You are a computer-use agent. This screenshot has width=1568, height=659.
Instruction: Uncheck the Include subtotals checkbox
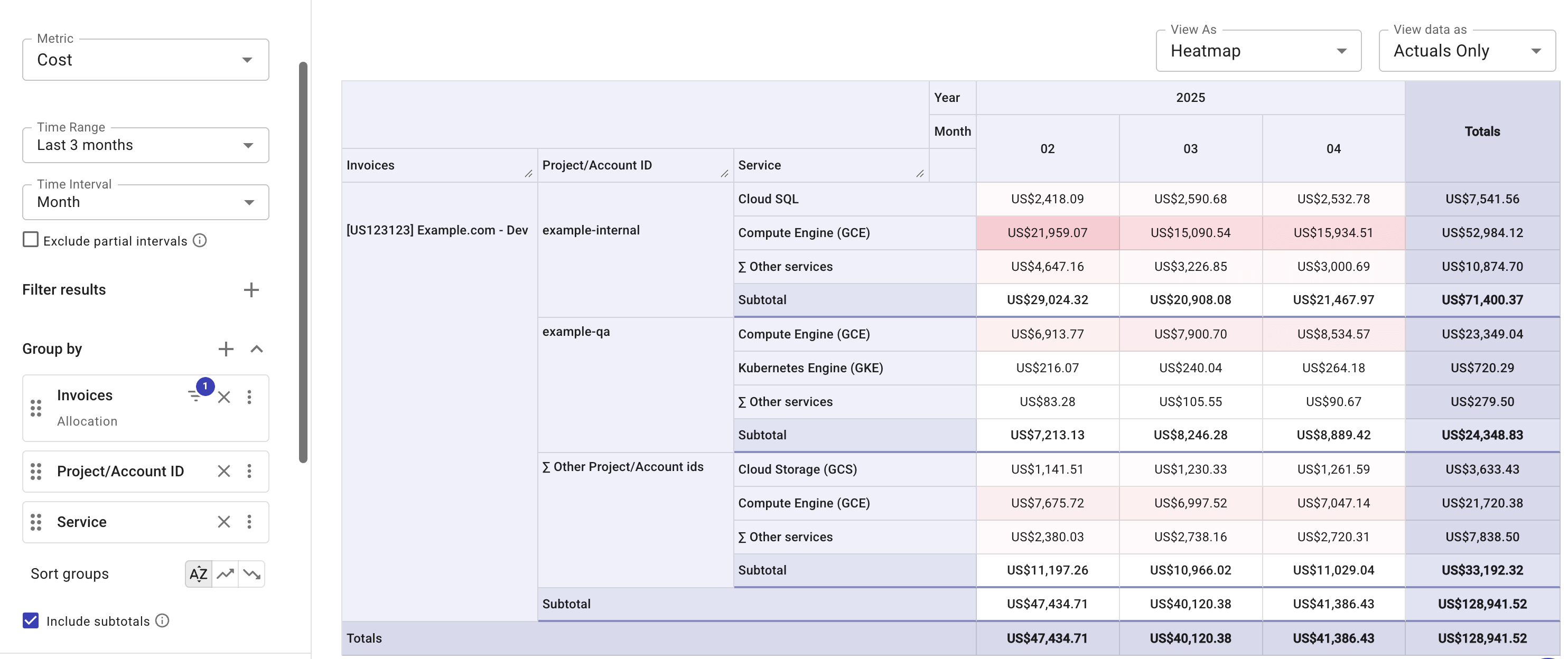click(31, 620)
